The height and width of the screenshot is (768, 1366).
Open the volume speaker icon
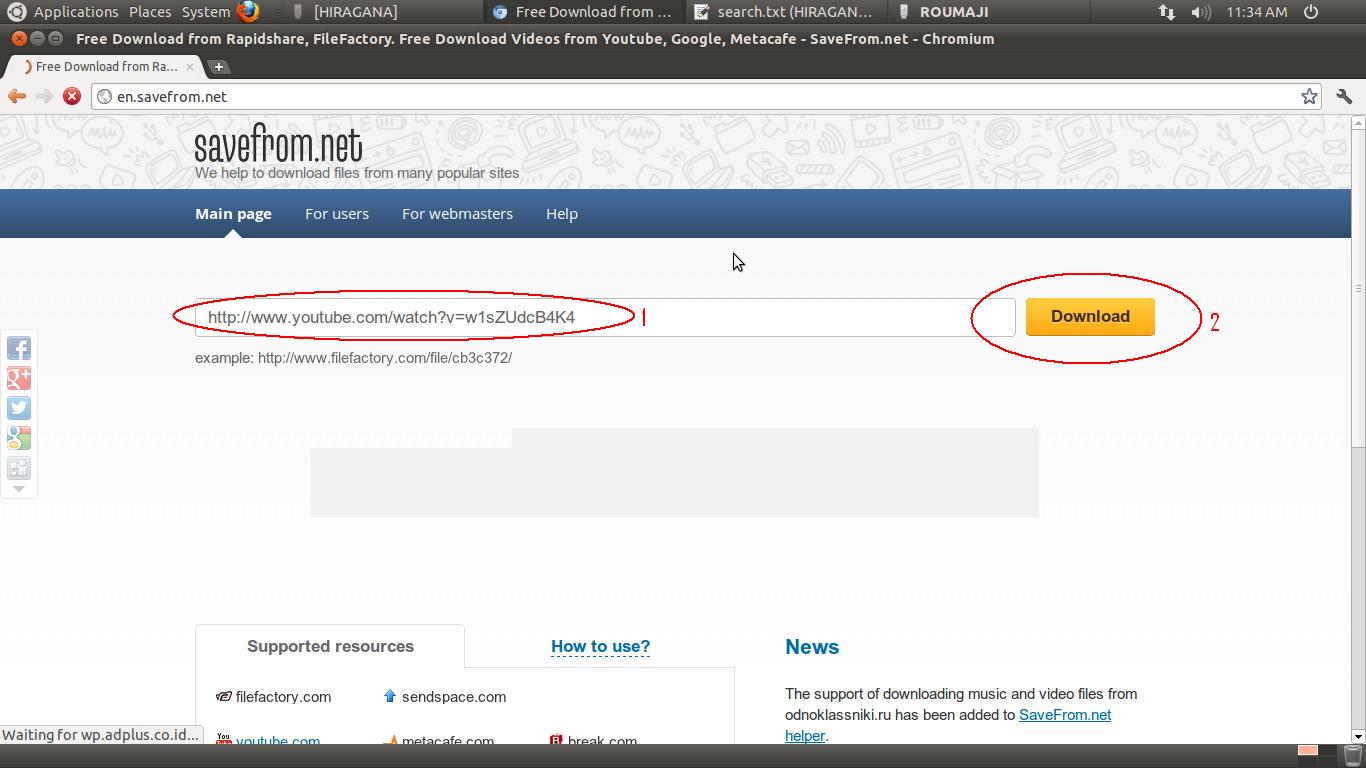(x=1201, y=12)
